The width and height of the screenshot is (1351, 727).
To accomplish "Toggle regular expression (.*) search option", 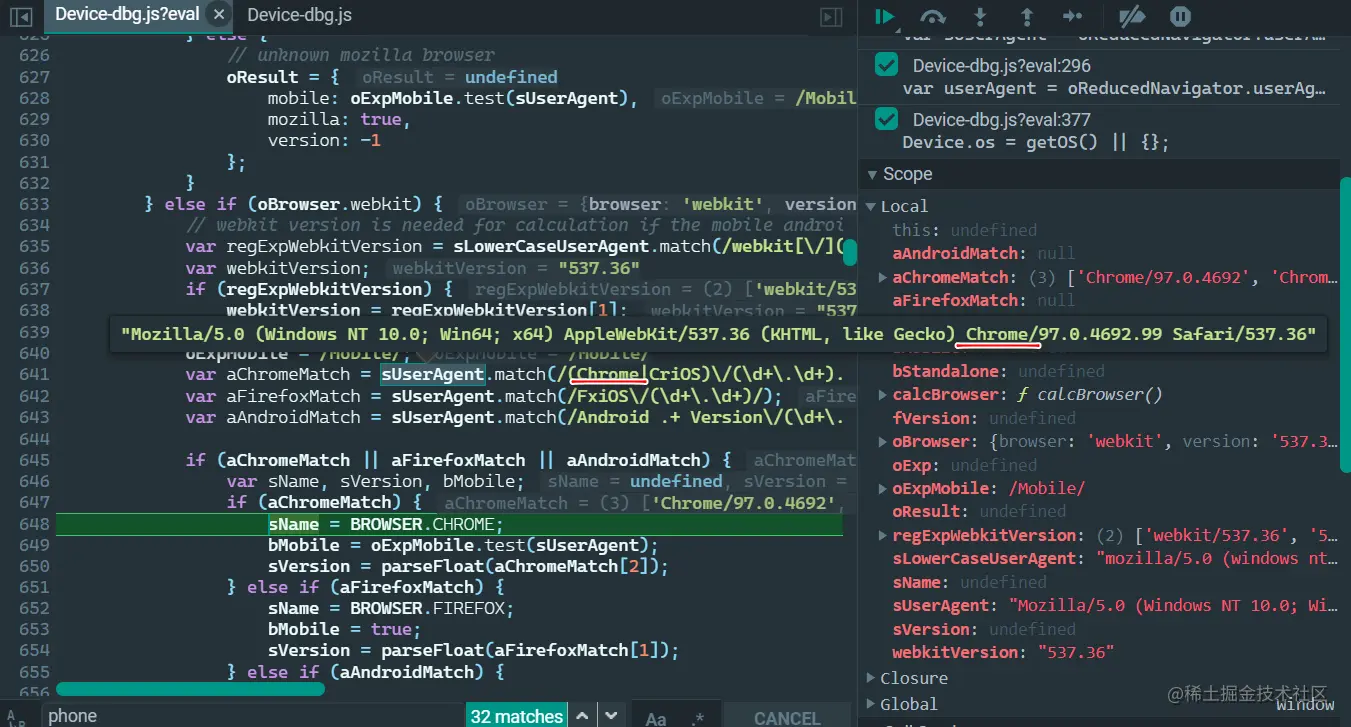I will point(698,717).
